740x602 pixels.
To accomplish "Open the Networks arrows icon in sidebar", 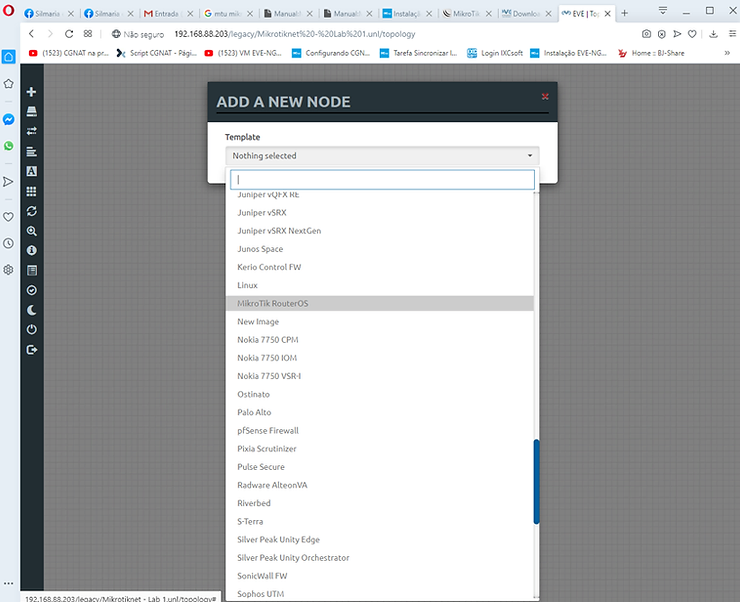I will coord(32,131).
